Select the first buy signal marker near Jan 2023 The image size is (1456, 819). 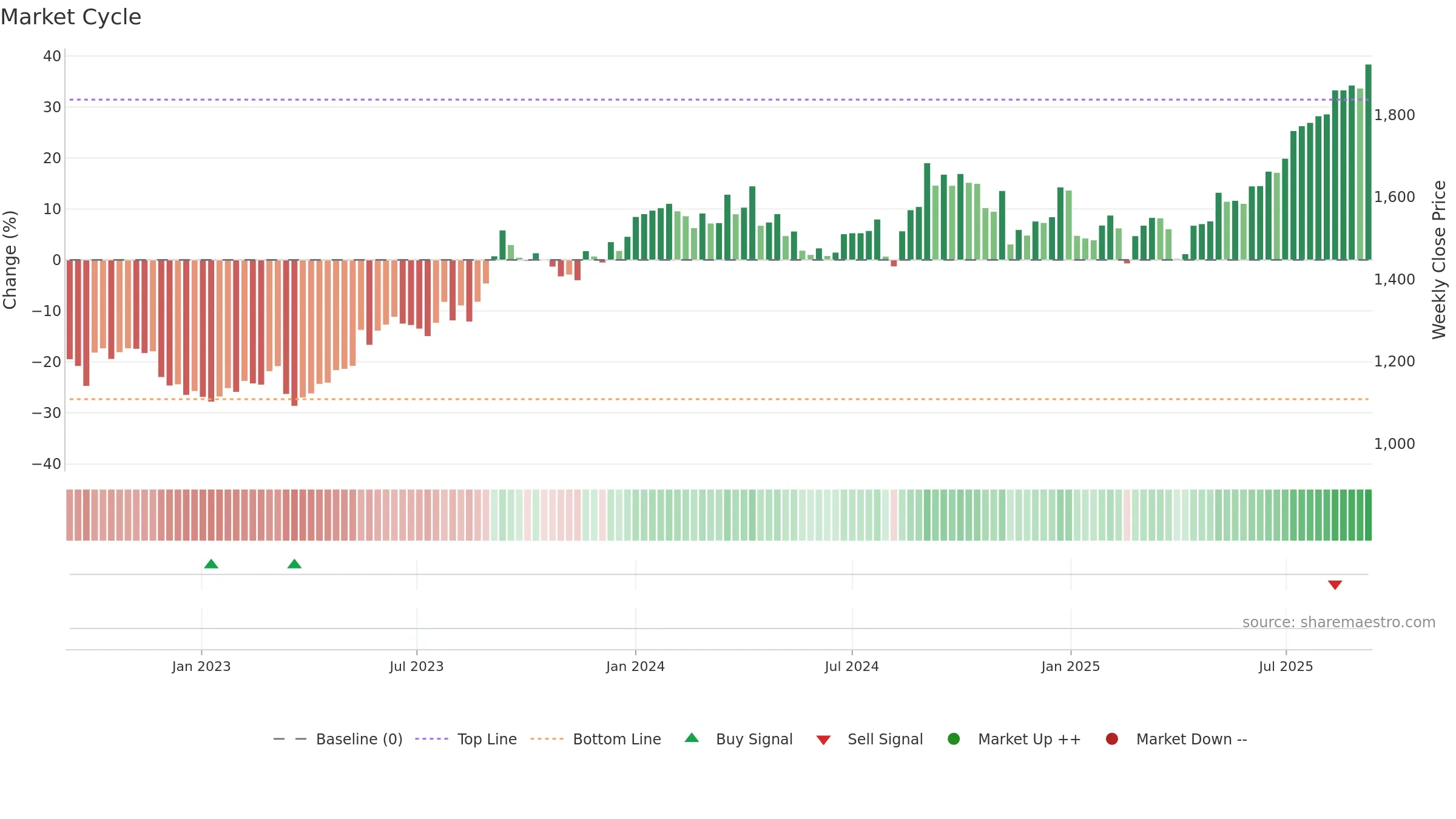point(211,564)
